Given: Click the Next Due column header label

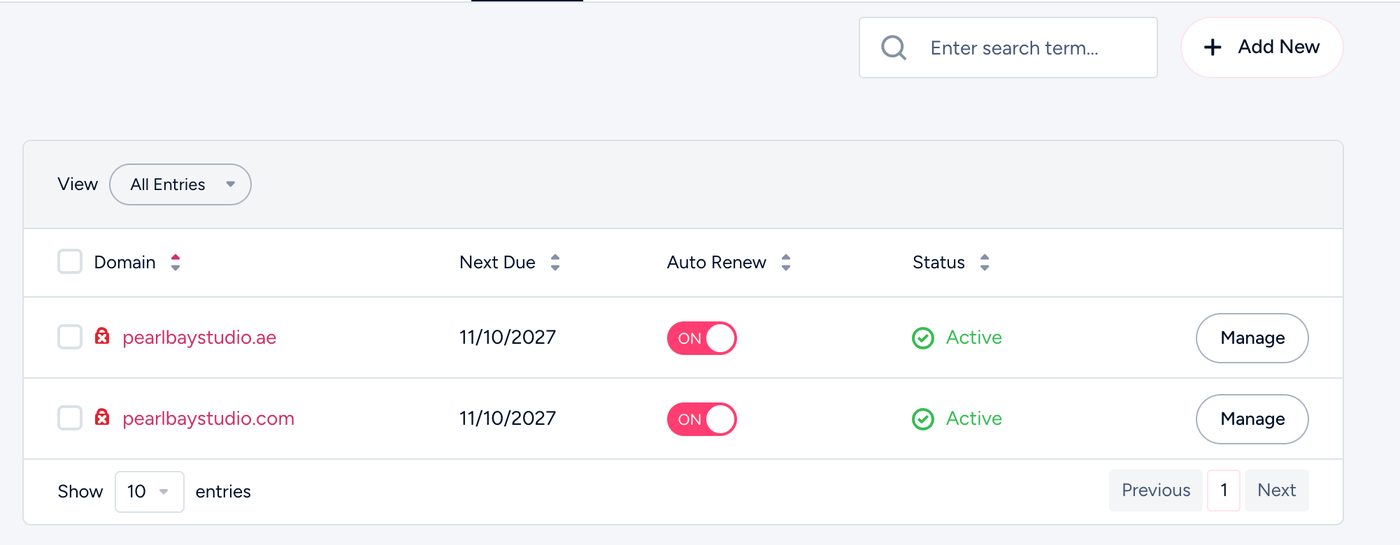Looking at the screenshot, I should tap(497, 262).
